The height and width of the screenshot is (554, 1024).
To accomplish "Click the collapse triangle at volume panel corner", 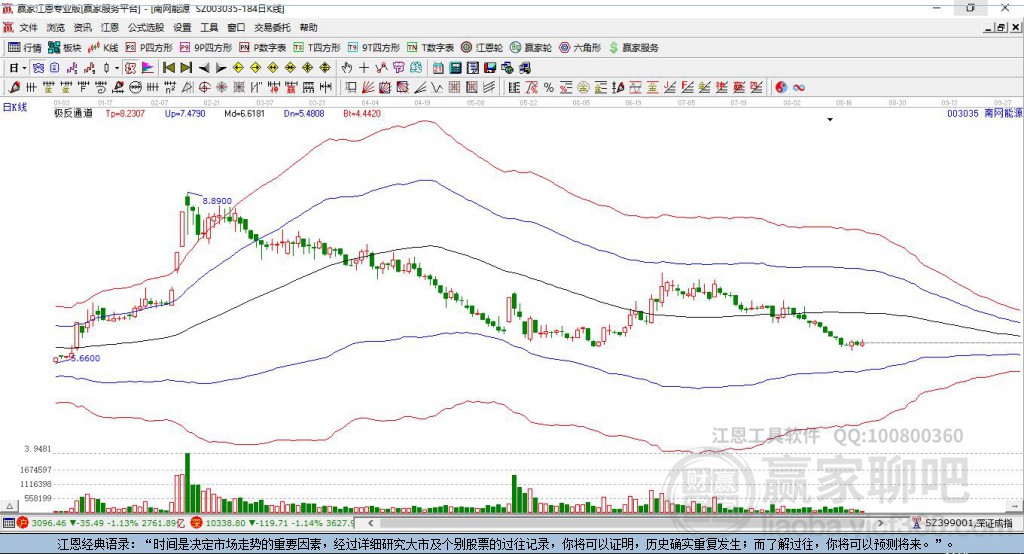I will coord(9,506).
